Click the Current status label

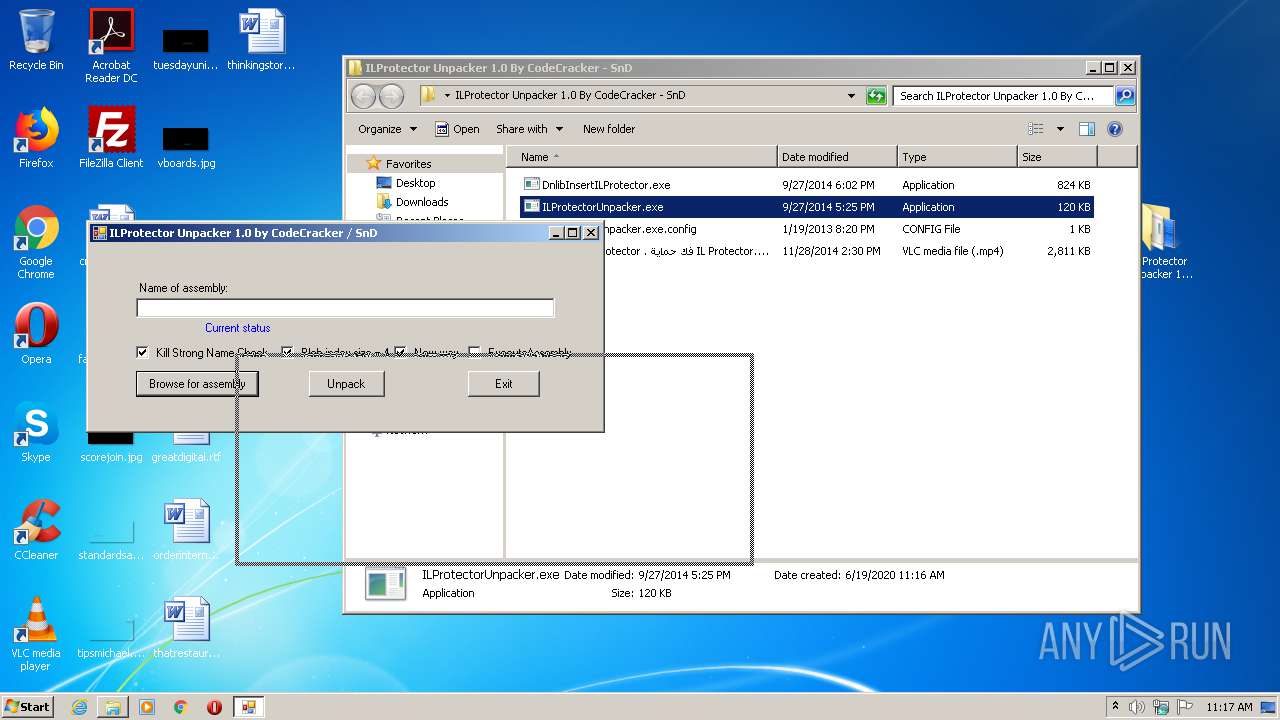(x=238, y=328)
